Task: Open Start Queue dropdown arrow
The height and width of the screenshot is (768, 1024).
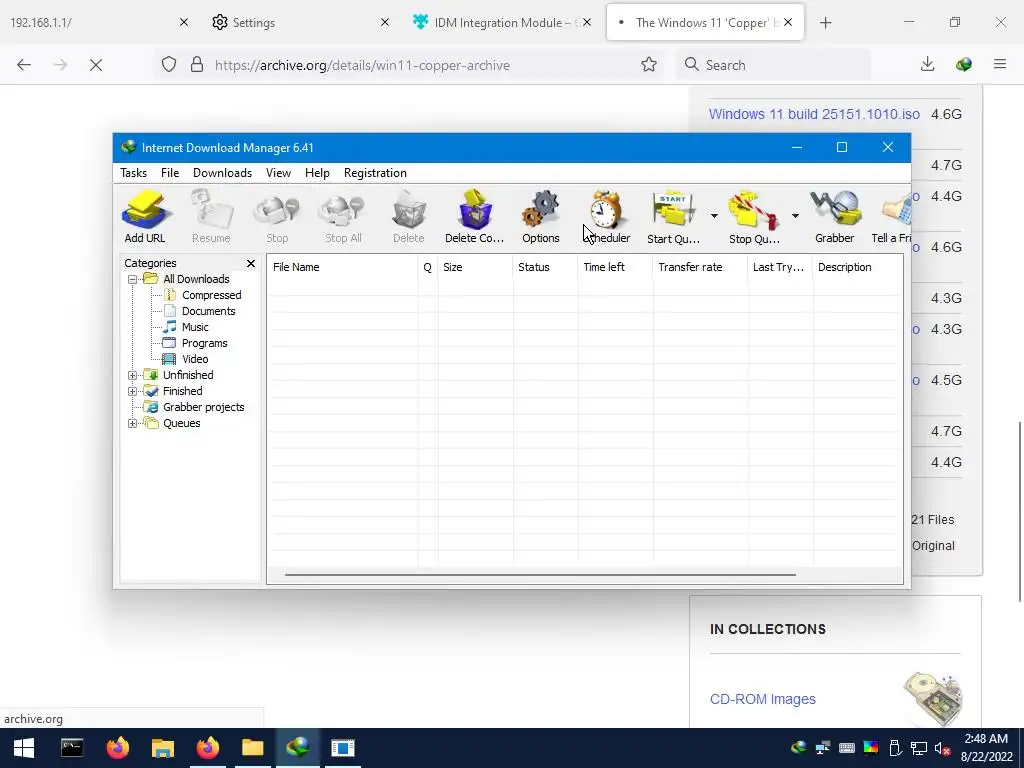Action: pos(714,216)
